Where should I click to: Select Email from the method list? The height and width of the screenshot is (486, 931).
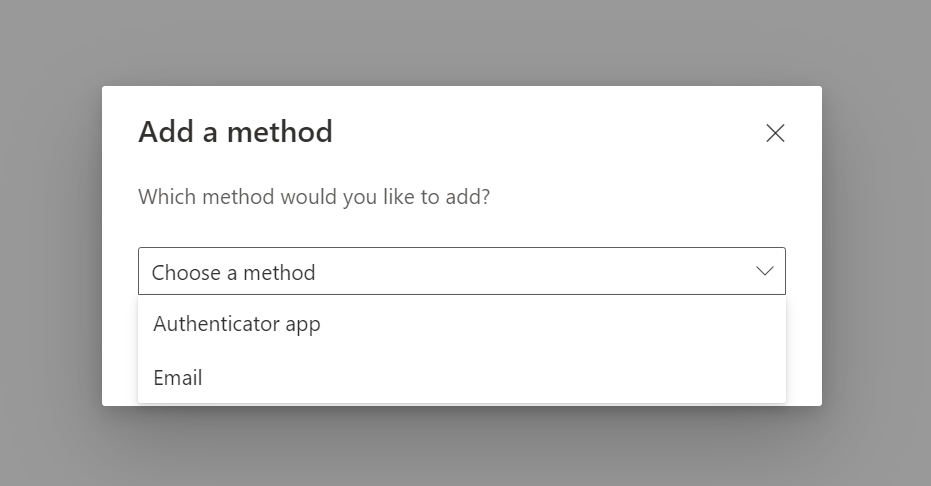(x=462, y=377)
